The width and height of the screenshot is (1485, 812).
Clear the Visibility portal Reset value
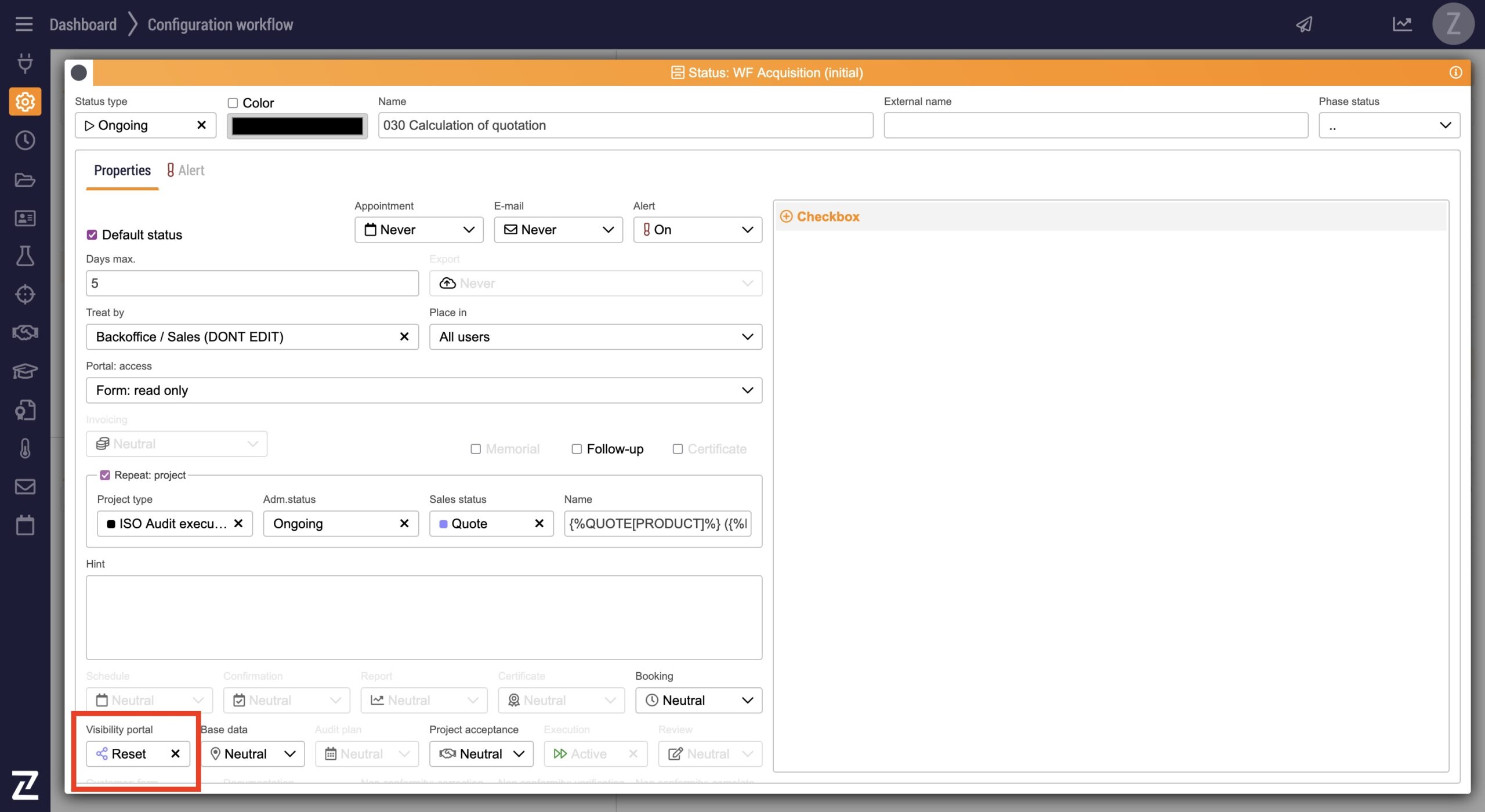coord(175,753)
